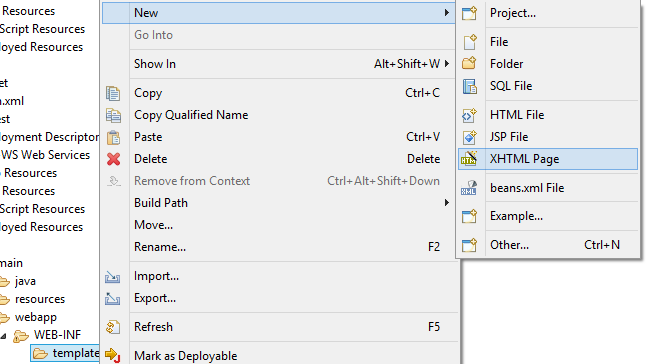The image size is (653, 364).
Task: Click the beans.xml File icon
Action: pos(469,188)
